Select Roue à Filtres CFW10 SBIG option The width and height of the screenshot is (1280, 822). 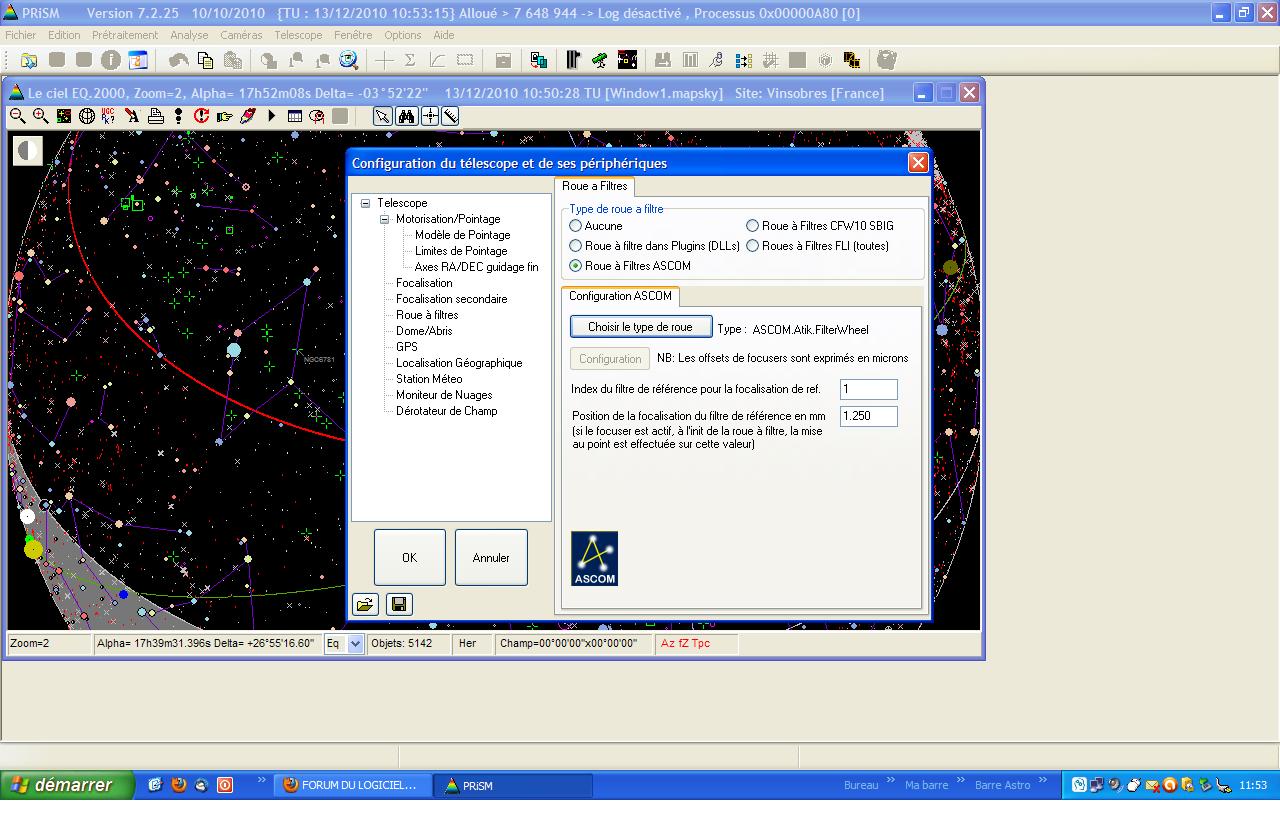pyautogui.click(x=753, y=226)
